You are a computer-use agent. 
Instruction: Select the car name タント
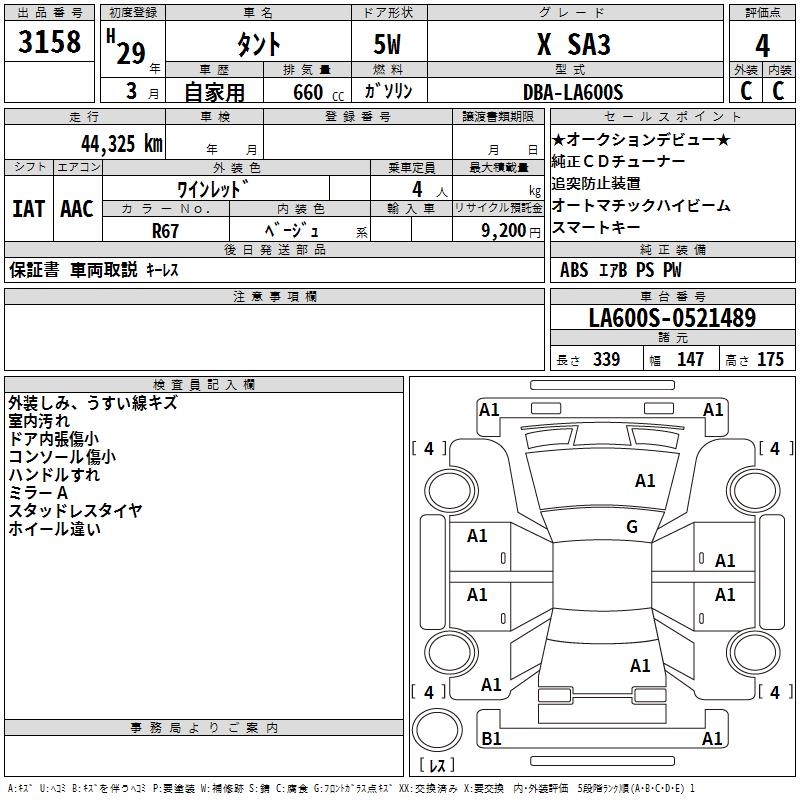pyautogui.click(x=258, y=44)
